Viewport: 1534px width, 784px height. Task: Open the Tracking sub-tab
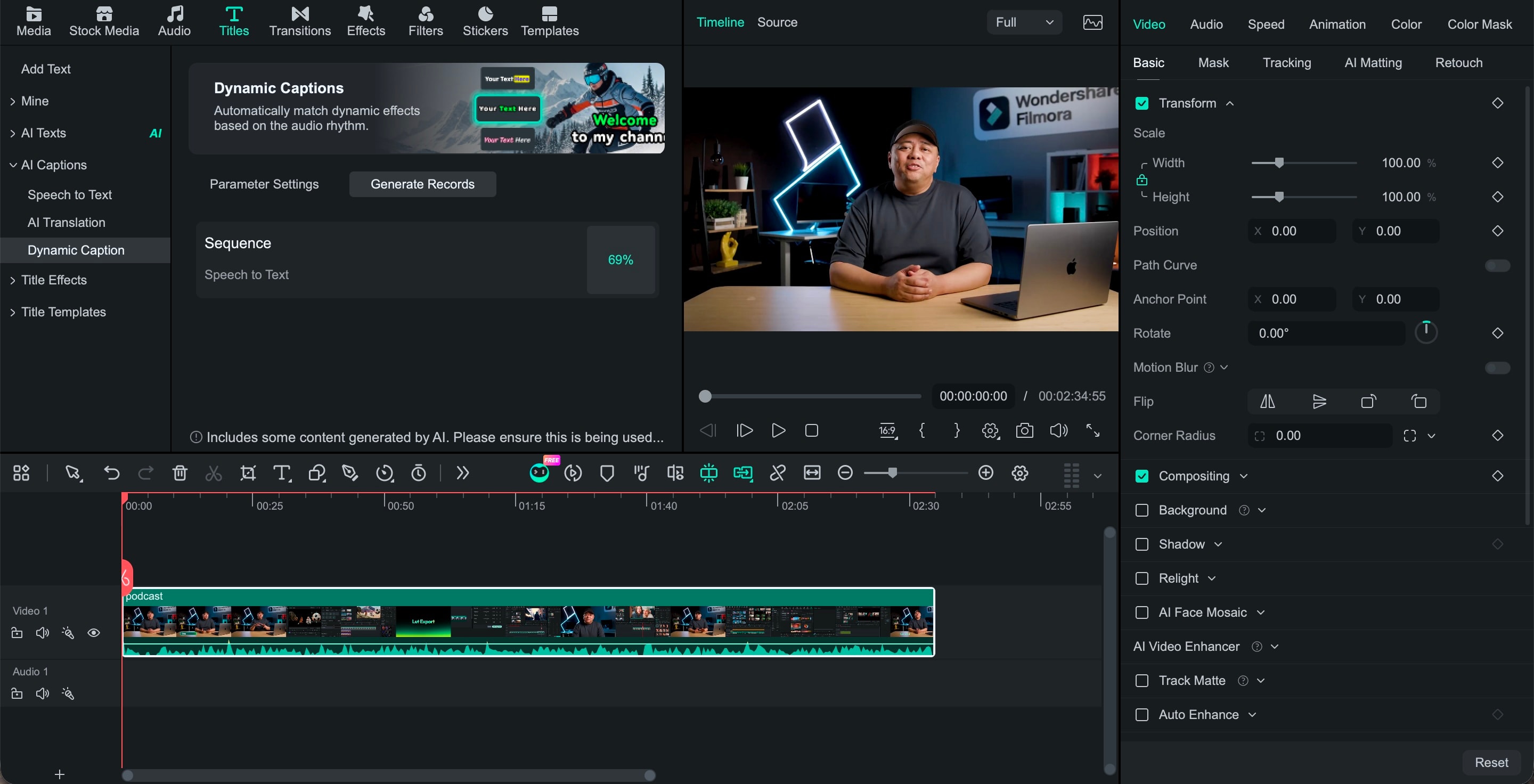[x=1286, y=62]
